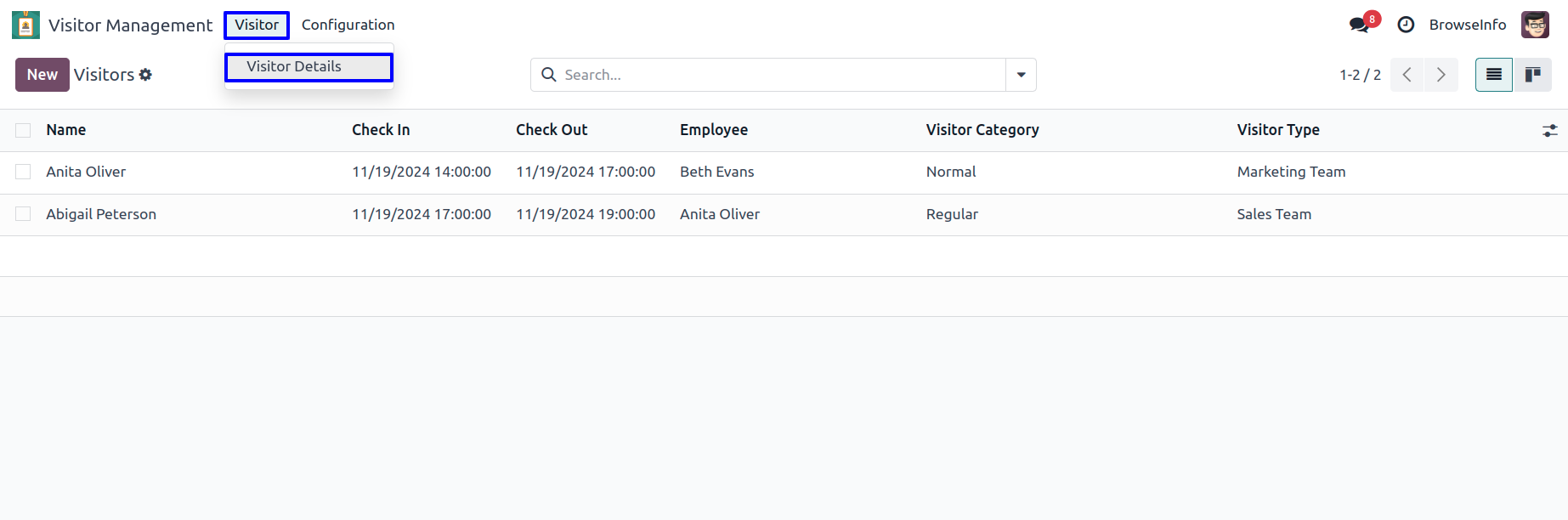The height and width of the screenshot is (520, 1568).
Task: Open the messages chat icon
Action: click(1359, 25)
